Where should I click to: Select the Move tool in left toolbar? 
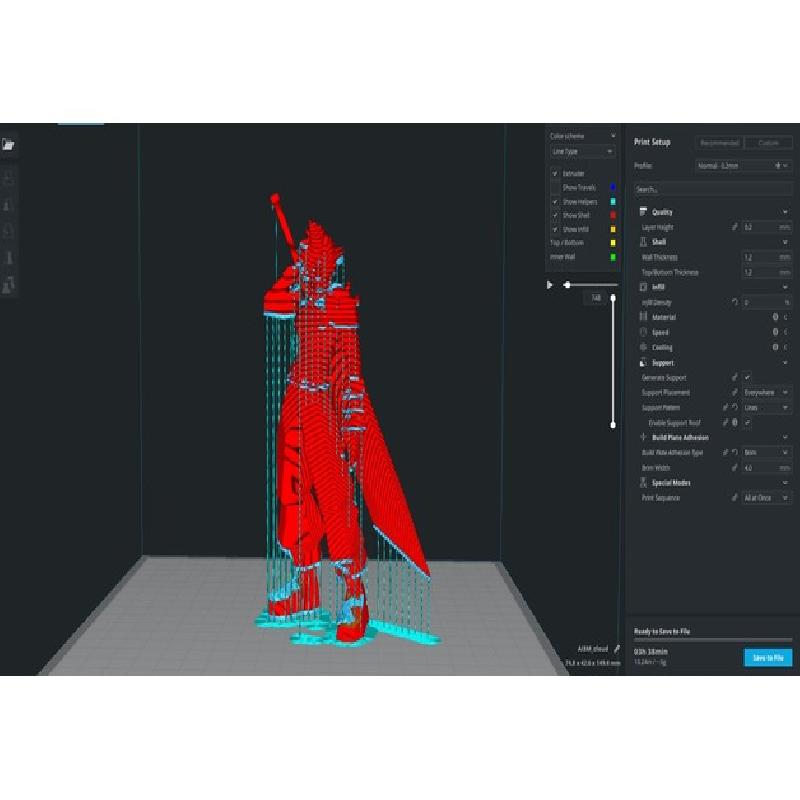[8, 178]
